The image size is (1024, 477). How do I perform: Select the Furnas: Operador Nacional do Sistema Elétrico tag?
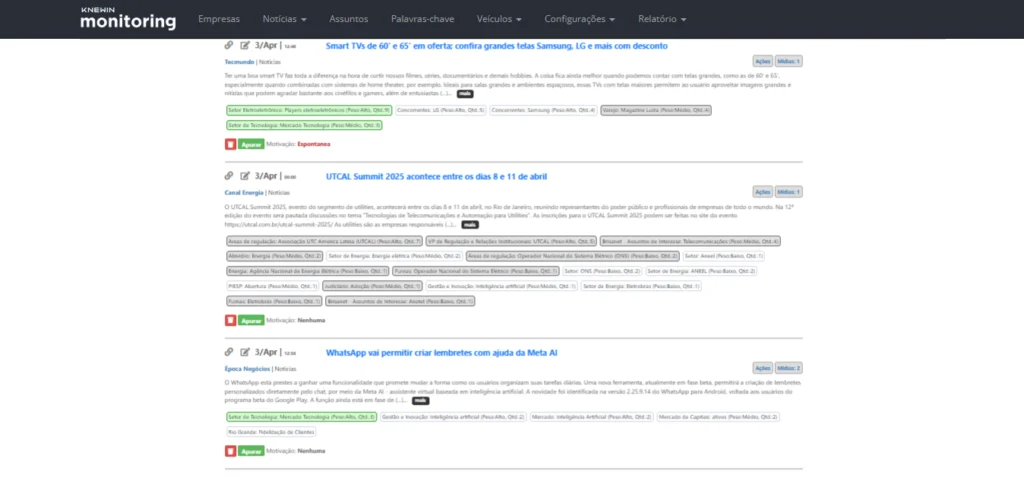476,271
